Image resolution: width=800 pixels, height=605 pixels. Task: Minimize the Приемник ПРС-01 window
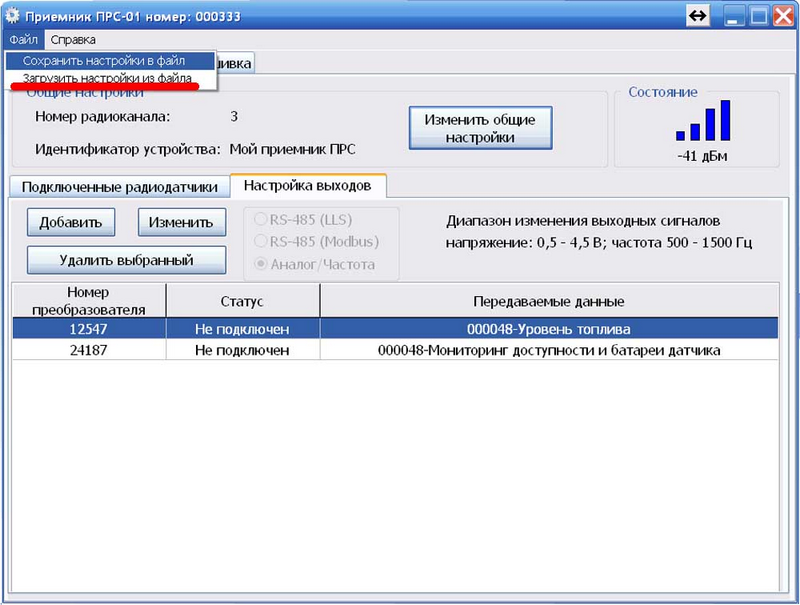click(x=734, y=16)
